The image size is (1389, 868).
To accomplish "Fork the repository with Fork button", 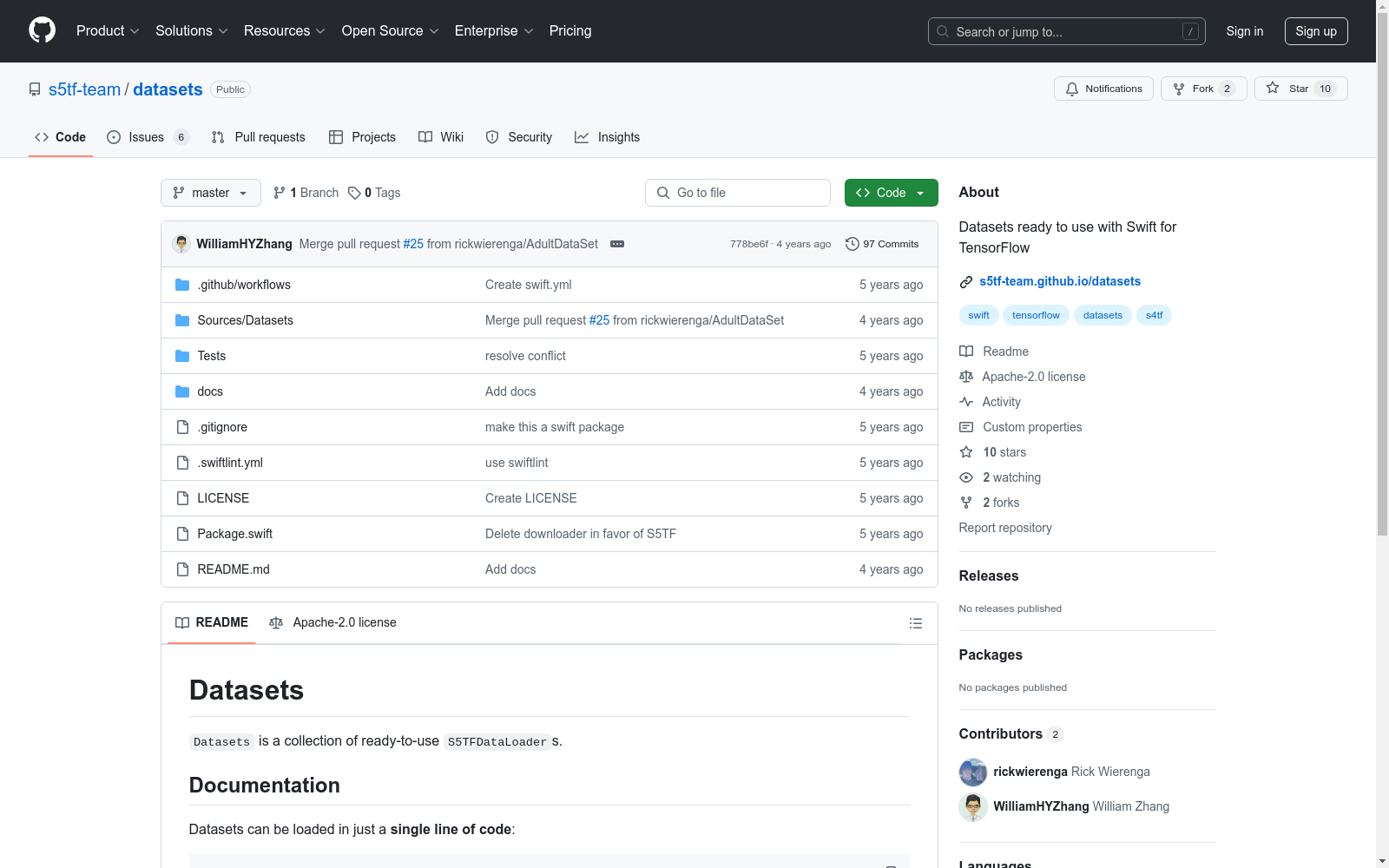I will point(1203,89).
